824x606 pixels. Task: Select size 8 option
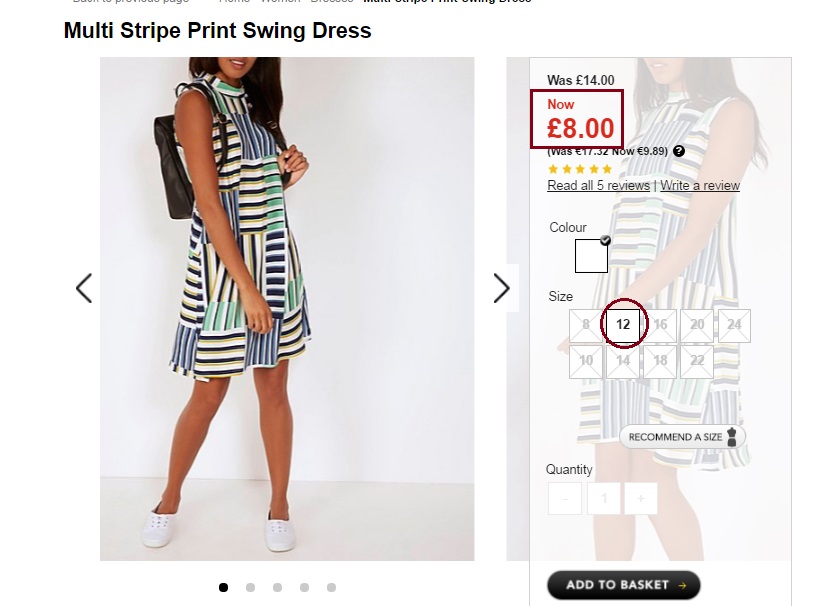pyautogui.click(x=586, y=325)
